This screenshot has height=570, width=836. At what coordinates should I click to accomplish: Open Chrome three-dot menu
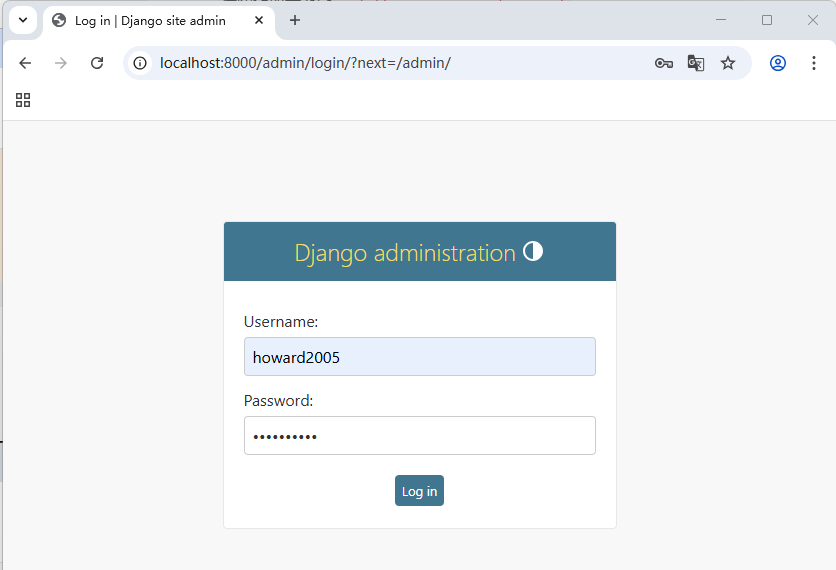(814, 63)
